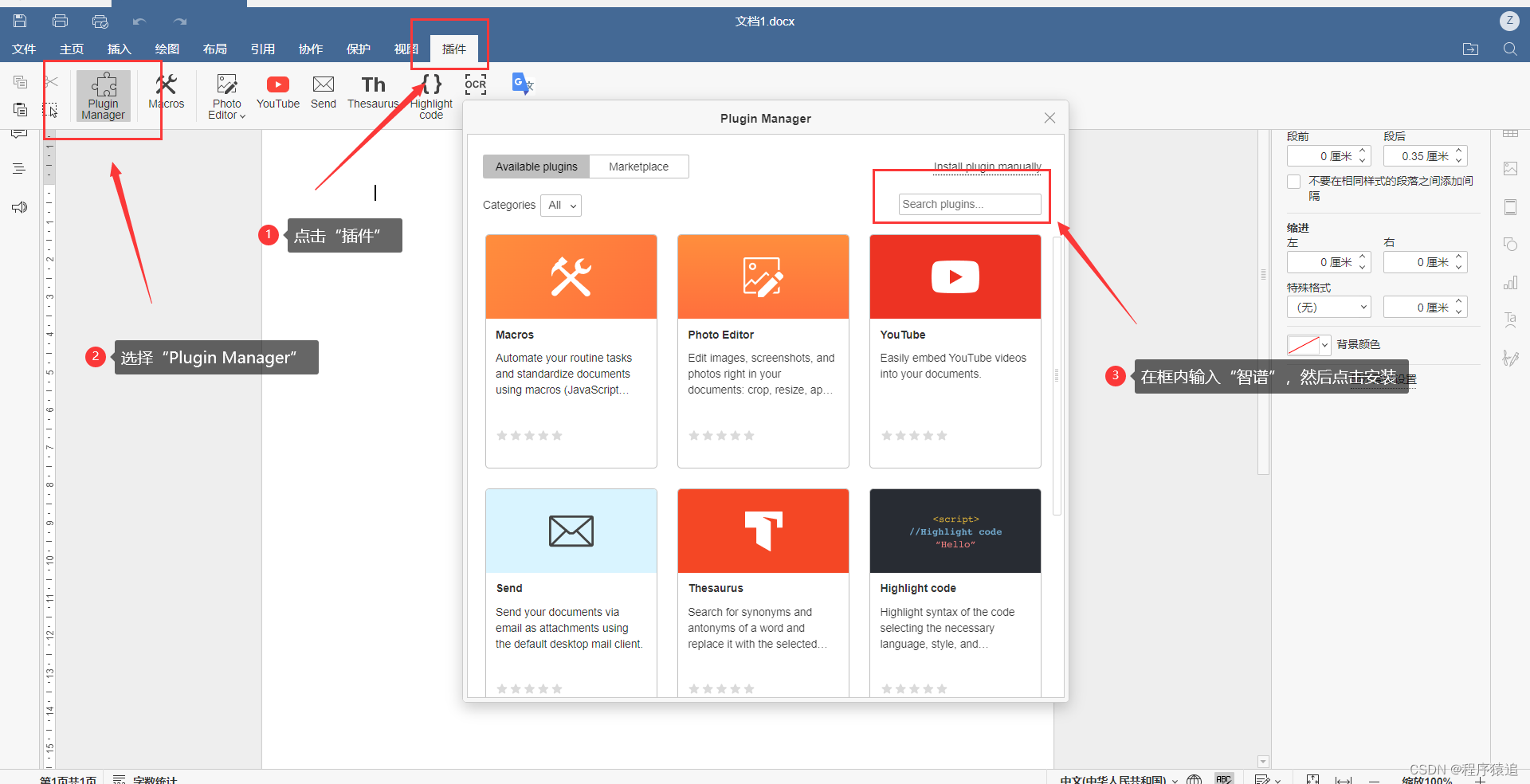Click 第1页共1页 page indicator
The height and width of the screenshot is (784, 1530).
click(69, 779)
